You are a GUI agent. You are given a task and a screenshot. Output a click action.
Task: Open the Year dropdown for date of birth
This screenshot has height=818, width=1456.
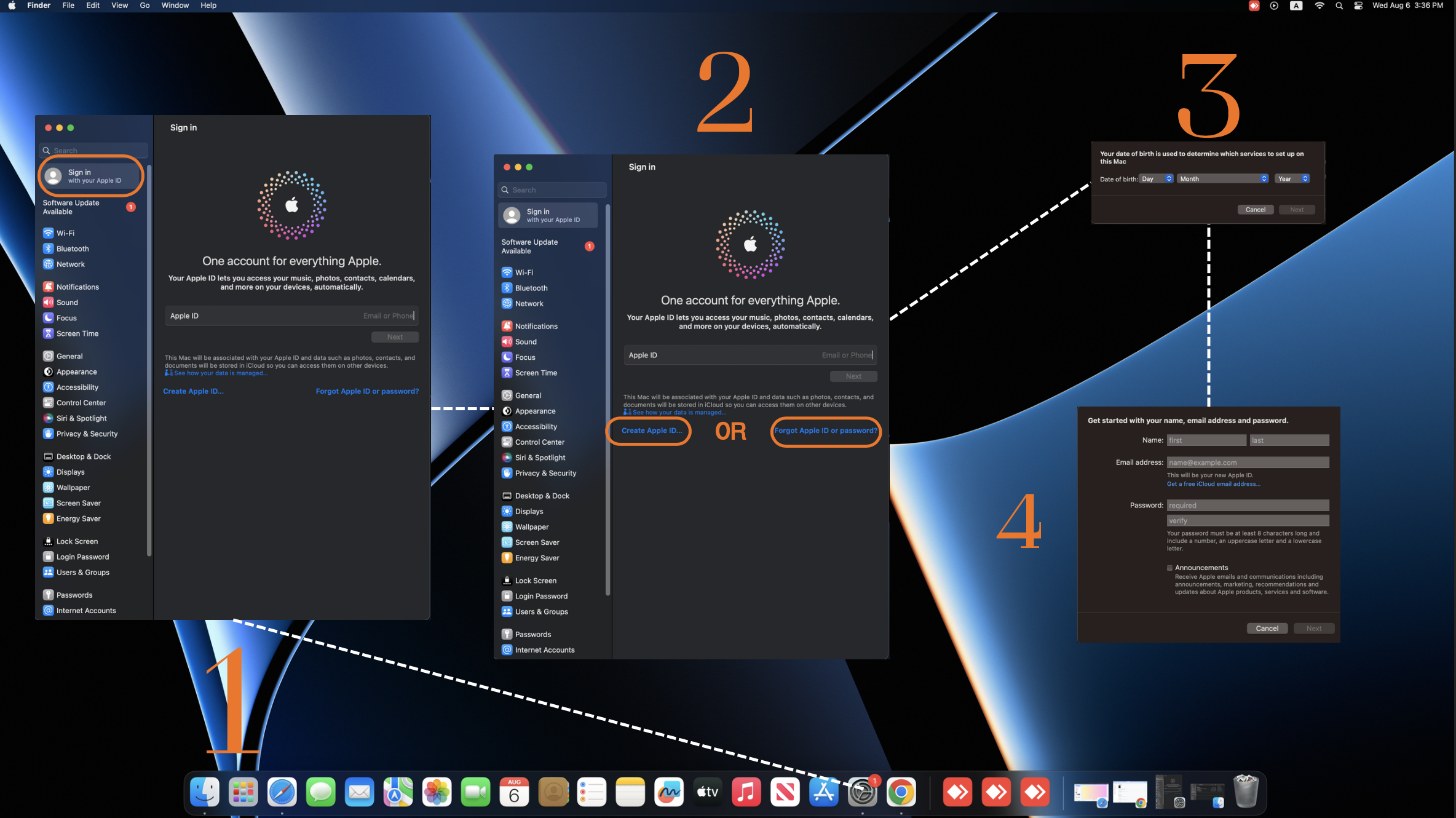pyautogui.click(x=1292, y=179)
